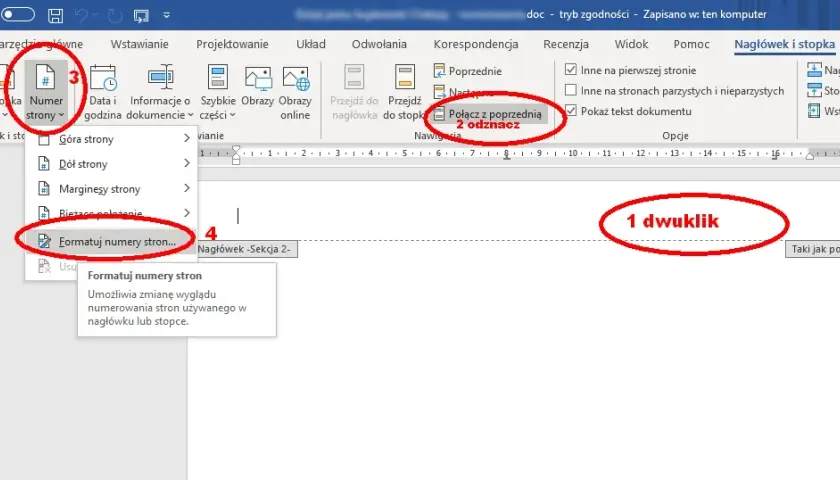This screenshot has height=480, width=840.
Task: Open Informacje o dokumencie dropdown
Action: 160,92
